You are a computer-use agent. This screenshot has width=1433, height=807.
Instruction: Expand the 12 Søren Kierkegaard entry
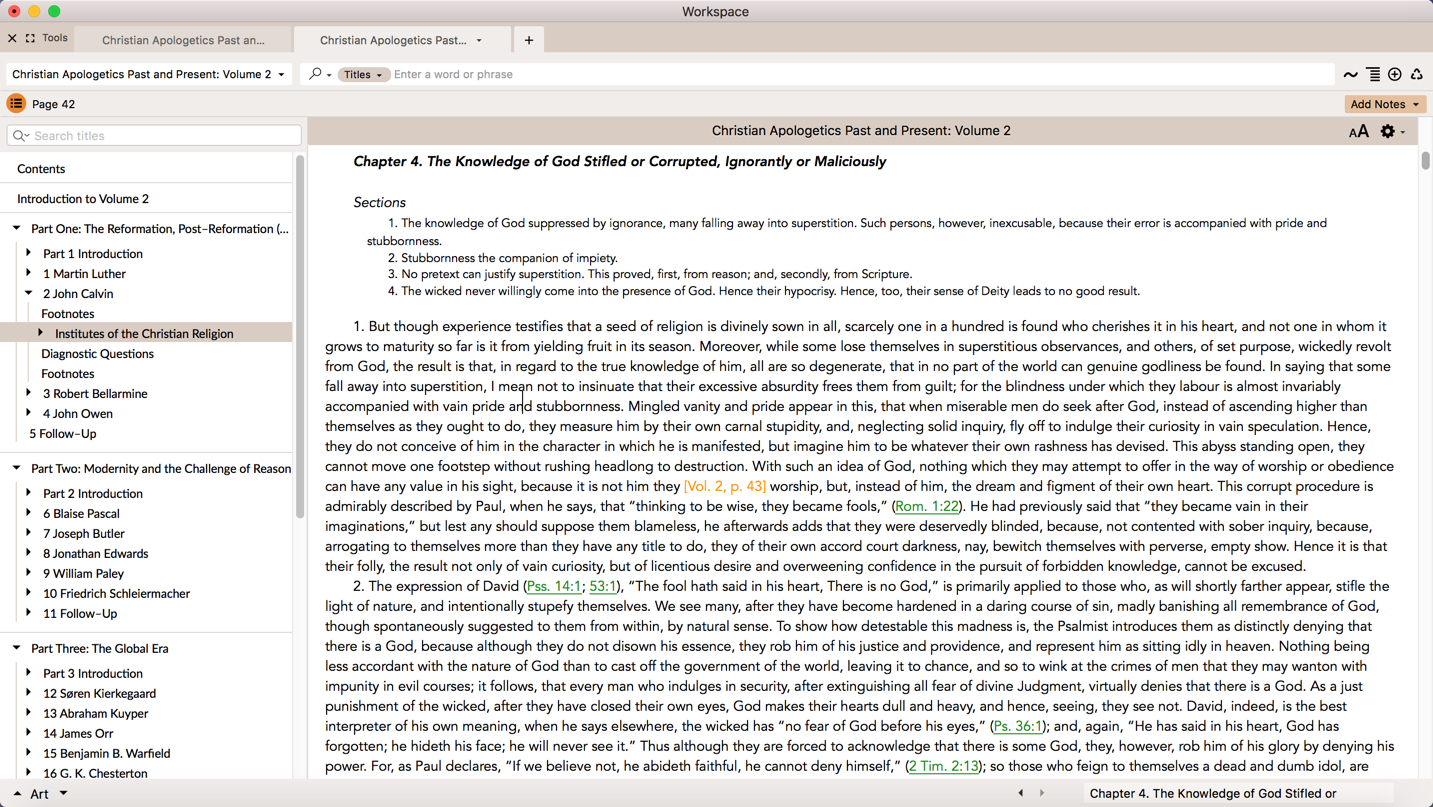[x=29, y=693]
